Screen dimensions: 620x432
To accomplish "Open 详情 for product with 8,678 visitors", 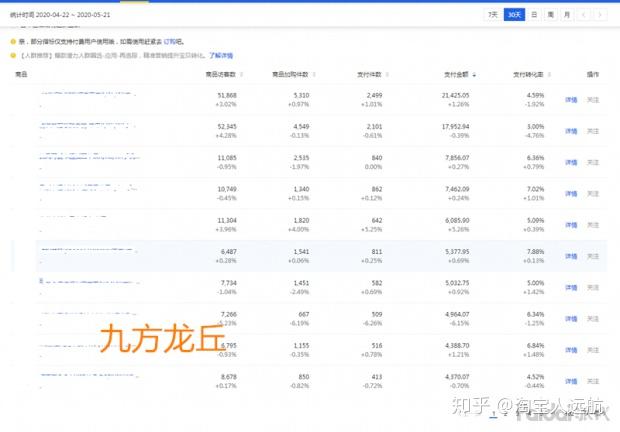I will [x=571, y=381].
